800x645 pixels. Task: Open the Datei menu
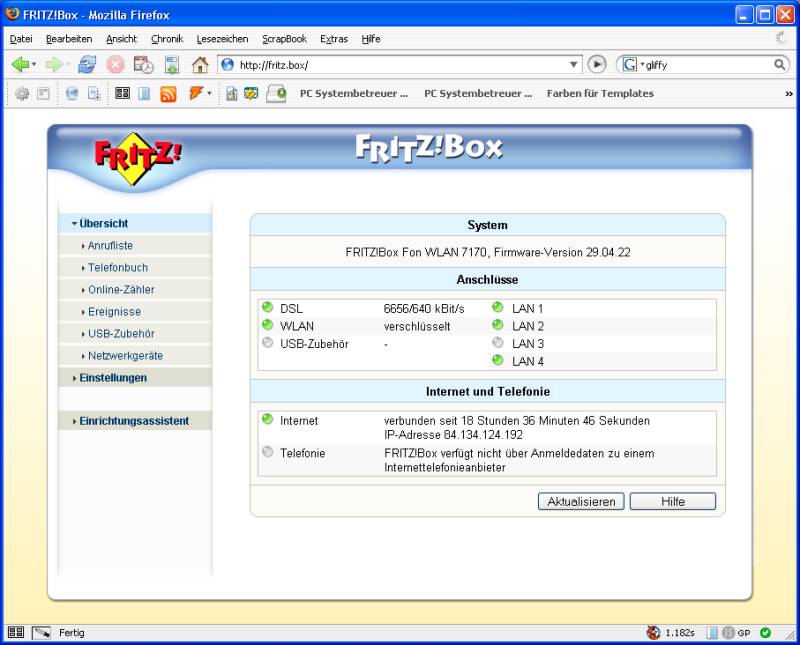[21, 39]
